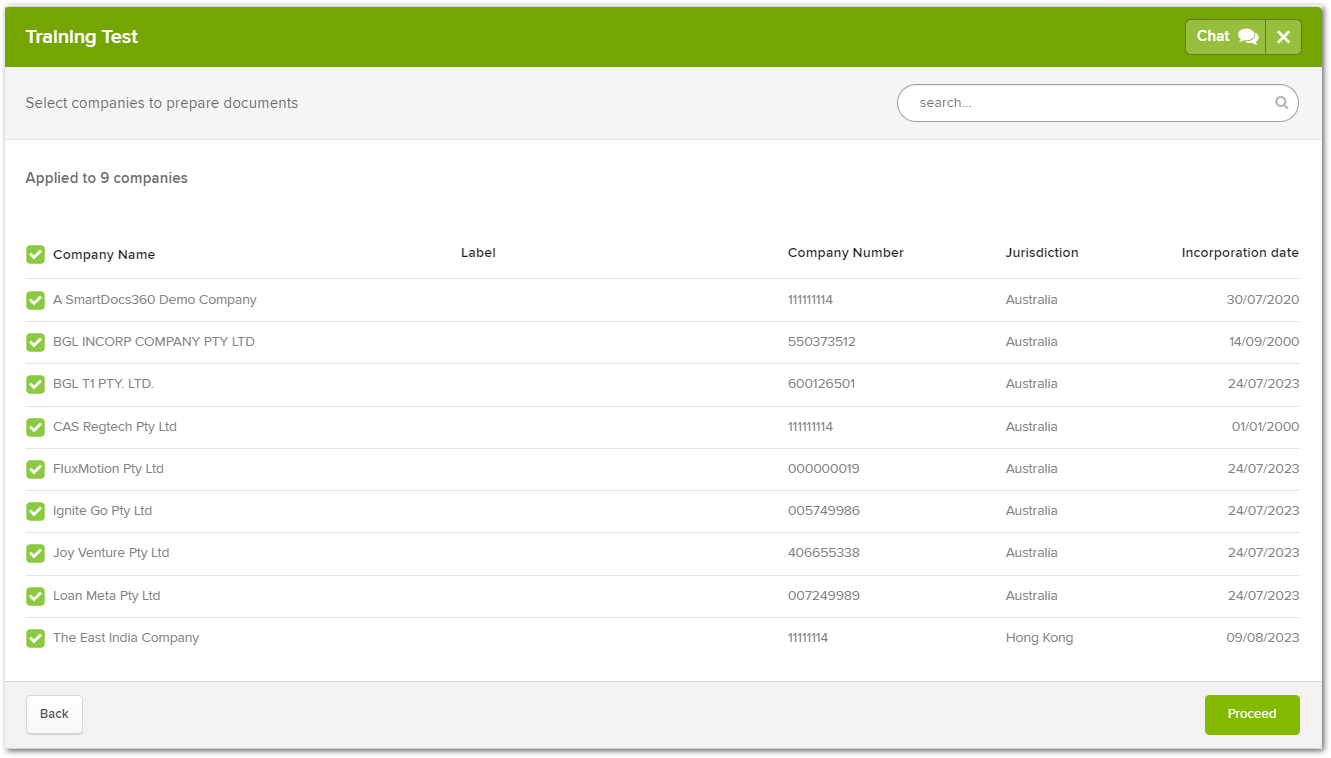Screen dimensions: 1331x758
Task: Go Back to previous step
Action: [54, 714]
